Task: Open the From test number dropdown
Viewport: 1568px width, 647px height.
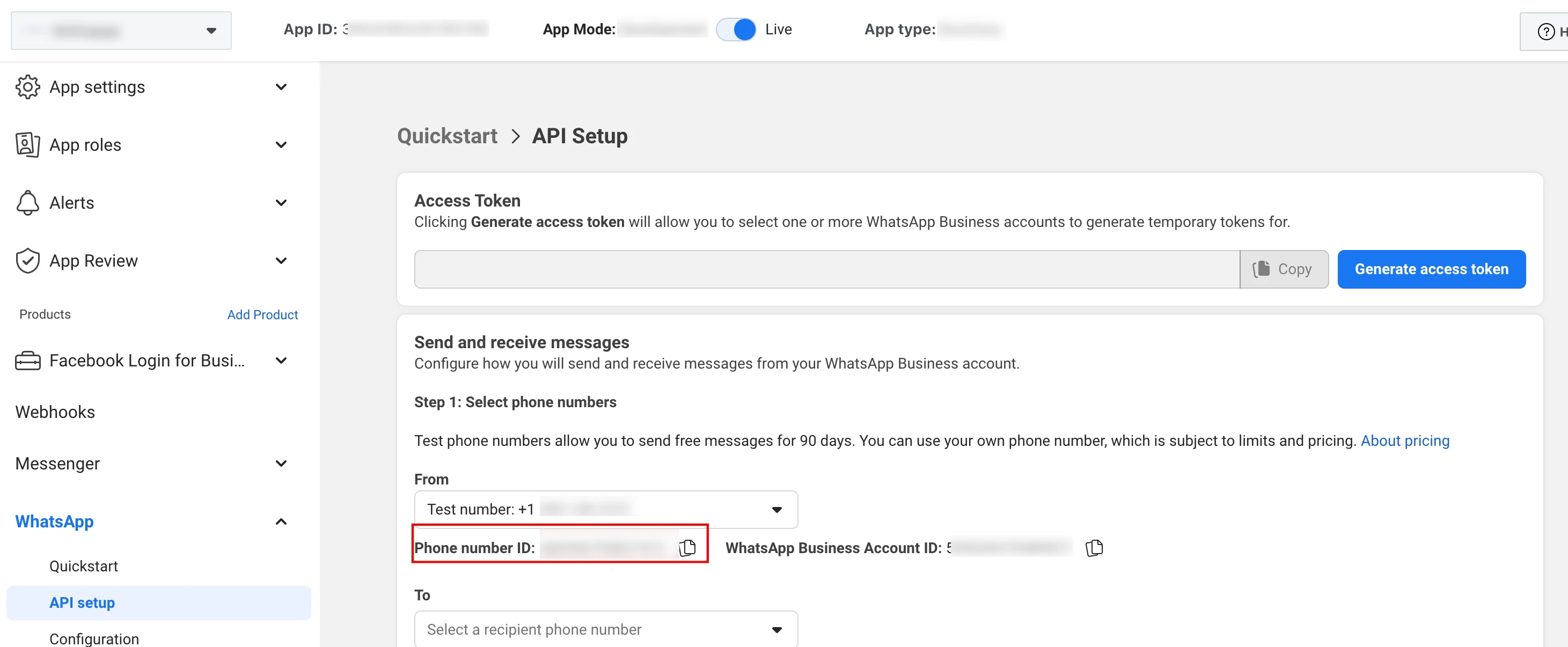Action: [x=606, y=510]
